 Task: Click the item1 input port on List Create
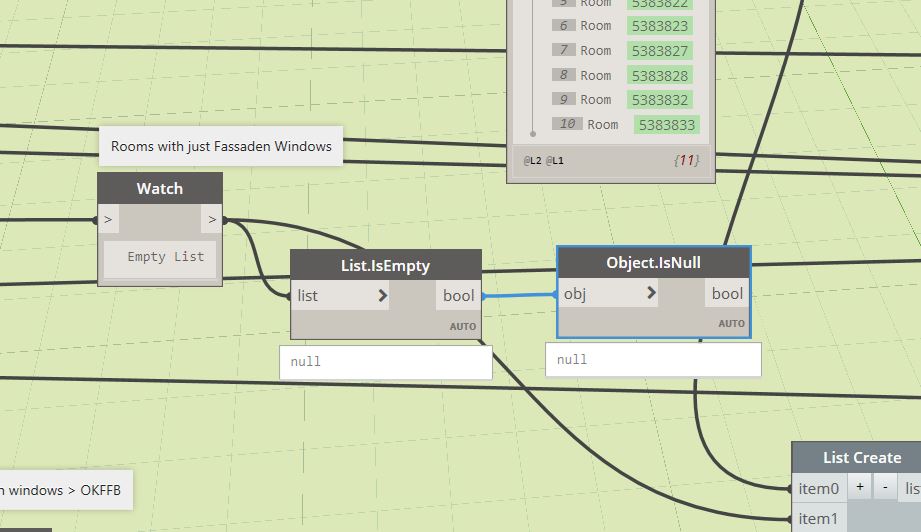[819, 518]
